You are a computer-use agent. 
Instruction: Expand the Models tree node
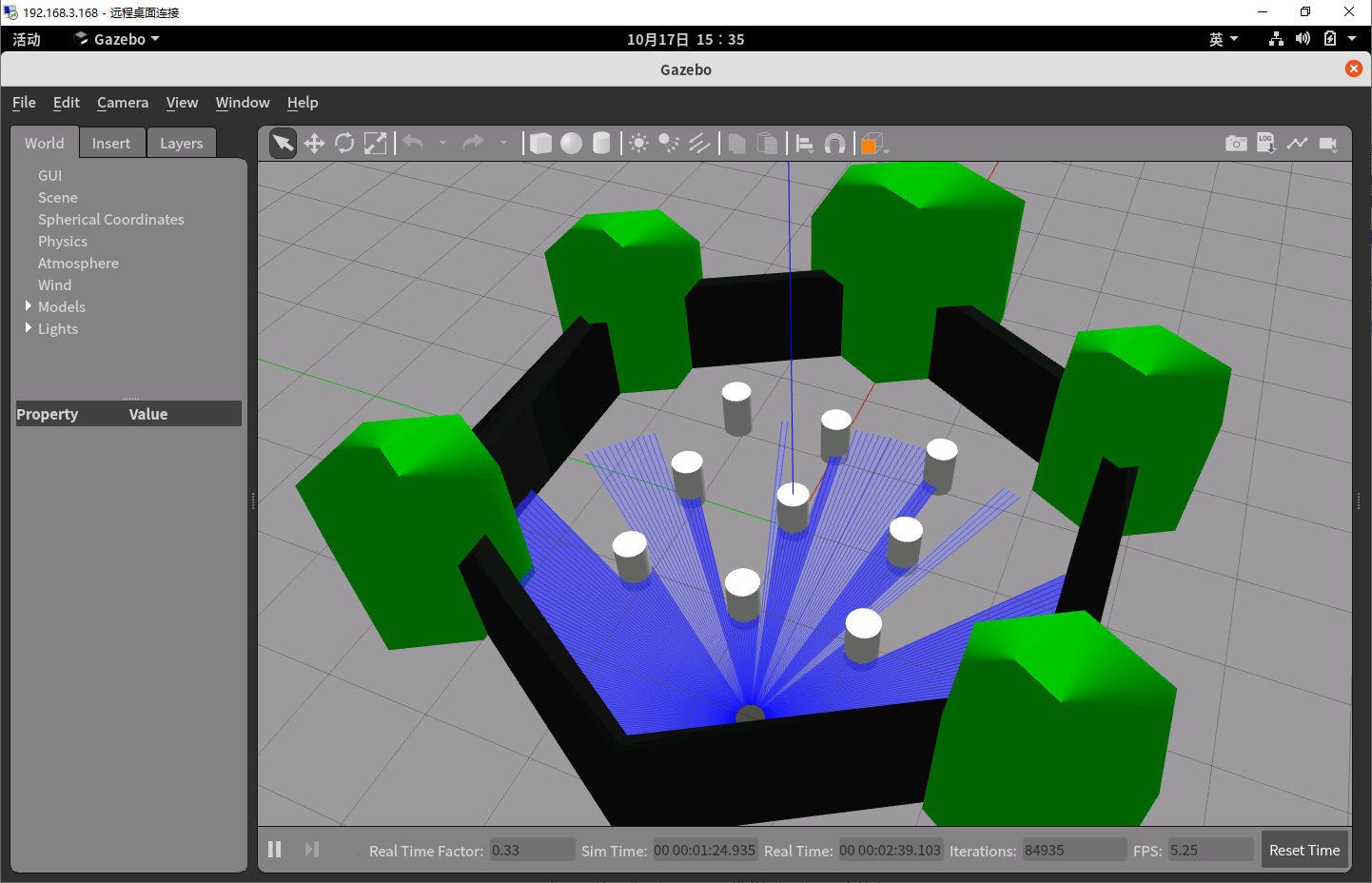[x=29, y=306]
